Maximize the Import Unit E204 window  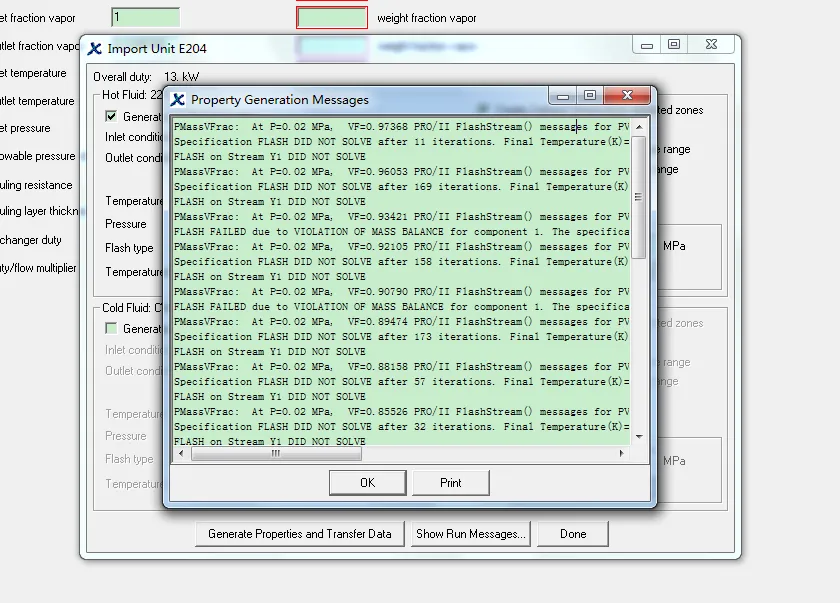[674, 44]
